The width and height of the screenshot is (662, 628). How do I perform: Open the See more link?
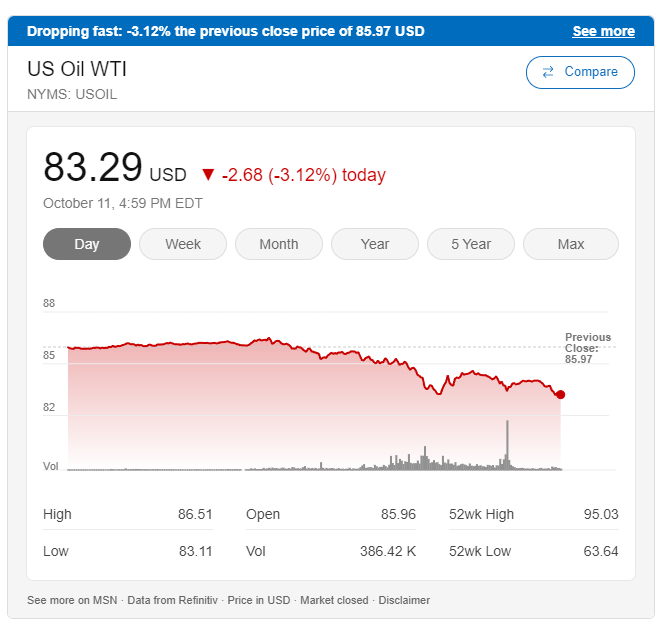603,31
